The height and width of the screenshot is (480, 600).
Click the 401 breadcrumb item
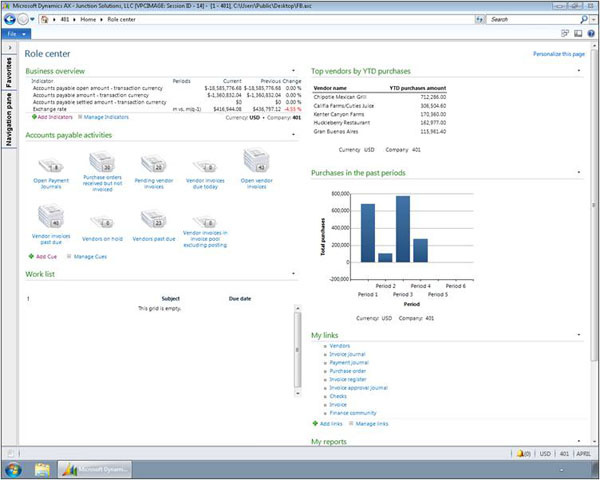click(65, 19)
